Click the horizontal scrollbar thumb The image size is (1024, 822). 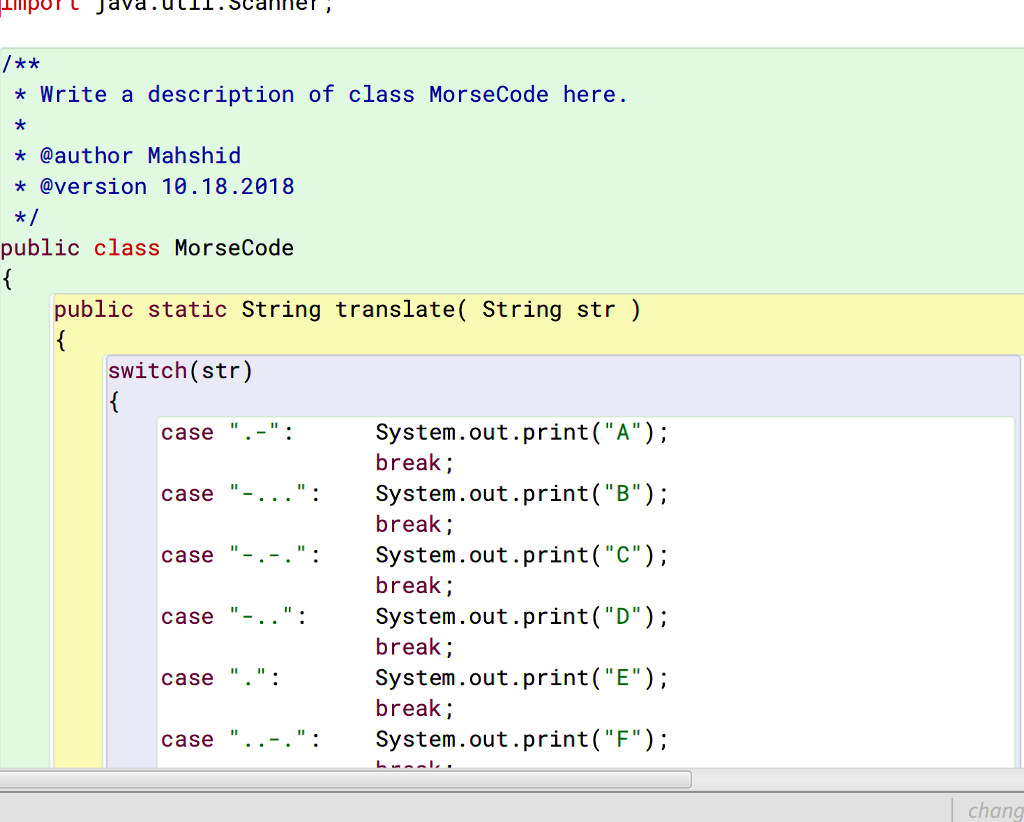point(350,779)
